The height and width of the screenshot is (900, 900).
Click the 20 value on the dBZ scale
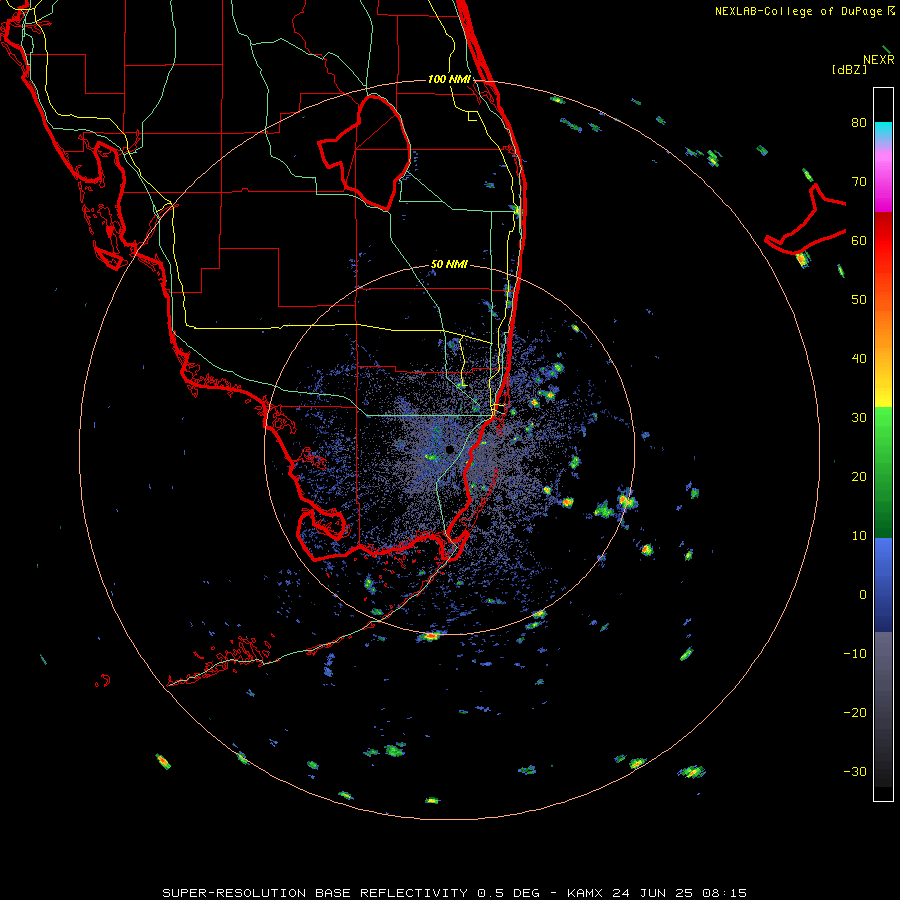click(x=859, y=476)
